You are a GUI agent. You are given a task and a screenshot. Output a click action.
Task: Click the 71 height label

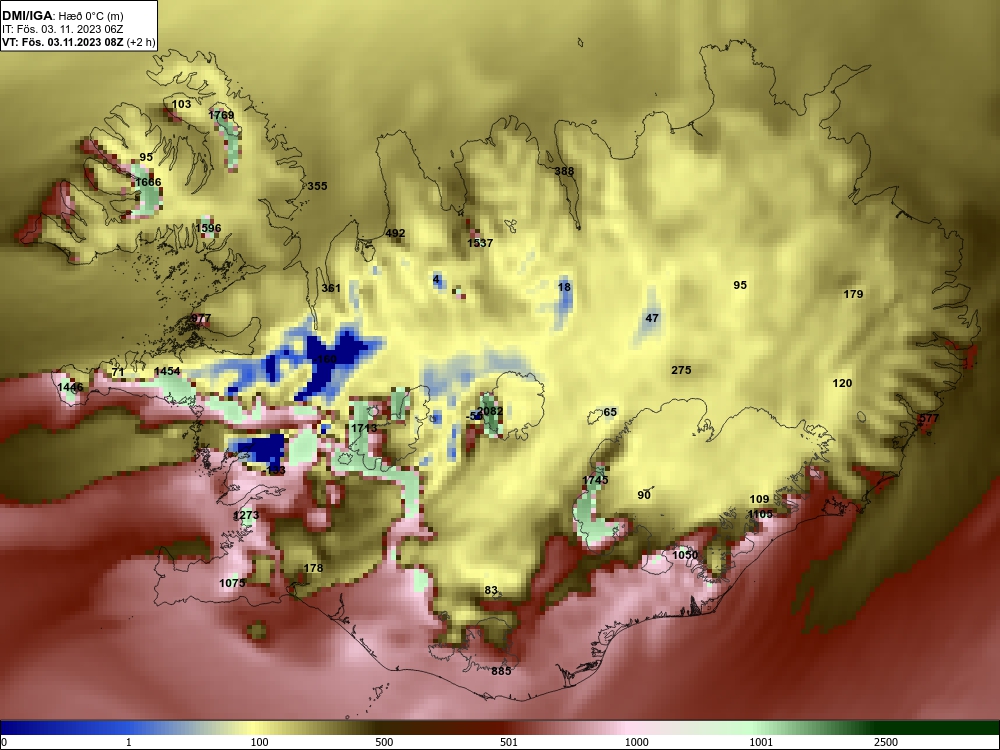pos(118,372)
